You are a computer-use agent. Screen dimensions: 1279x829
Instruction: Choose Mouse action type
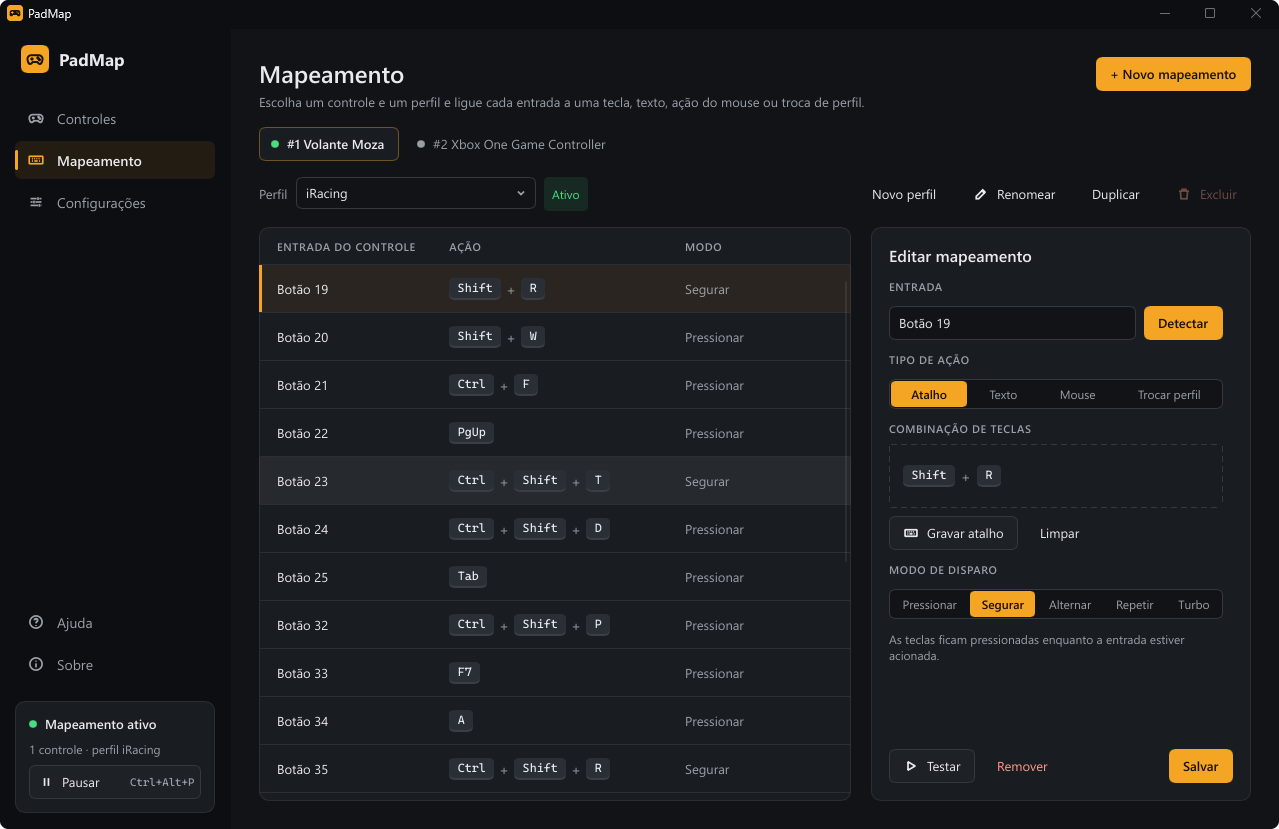tap(1077, 394)
